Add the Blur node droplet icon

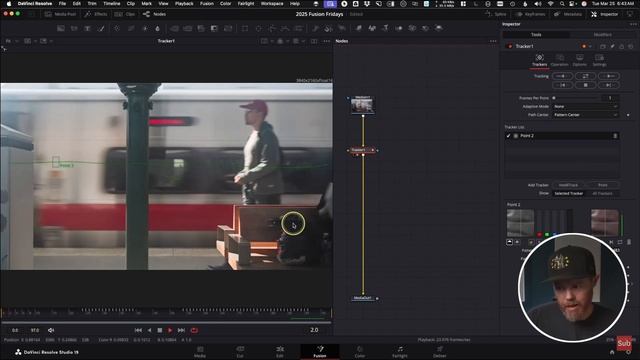[158, 28]
